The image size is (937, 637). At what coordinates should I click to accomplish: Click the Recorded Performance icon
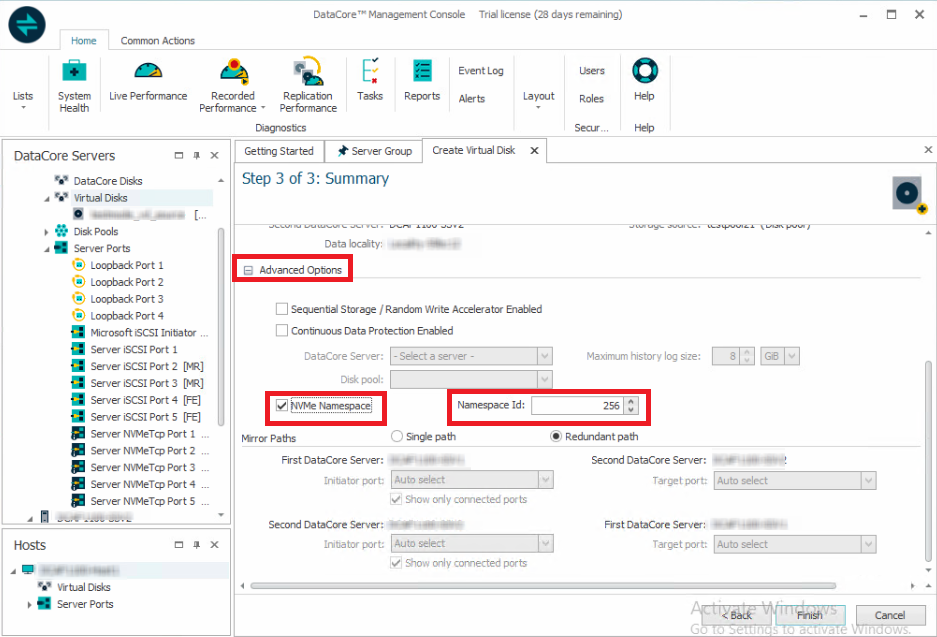(233, 73)
